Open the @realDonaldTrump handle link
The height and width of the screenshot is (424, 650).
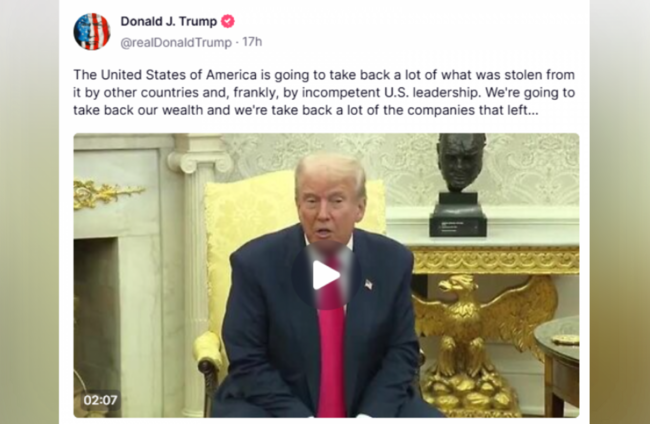(x=176, y=42)
